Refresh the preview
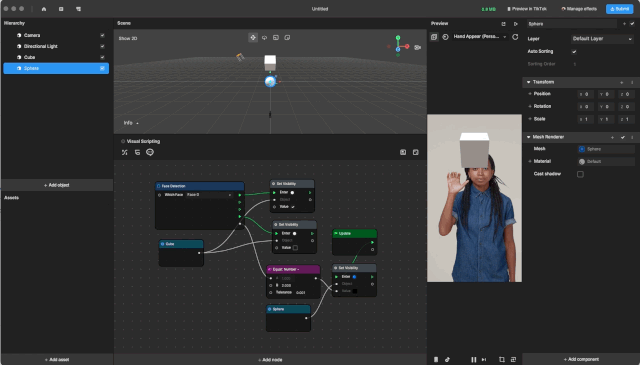Screen dimensions: 640x365 [x=515, y=37]
